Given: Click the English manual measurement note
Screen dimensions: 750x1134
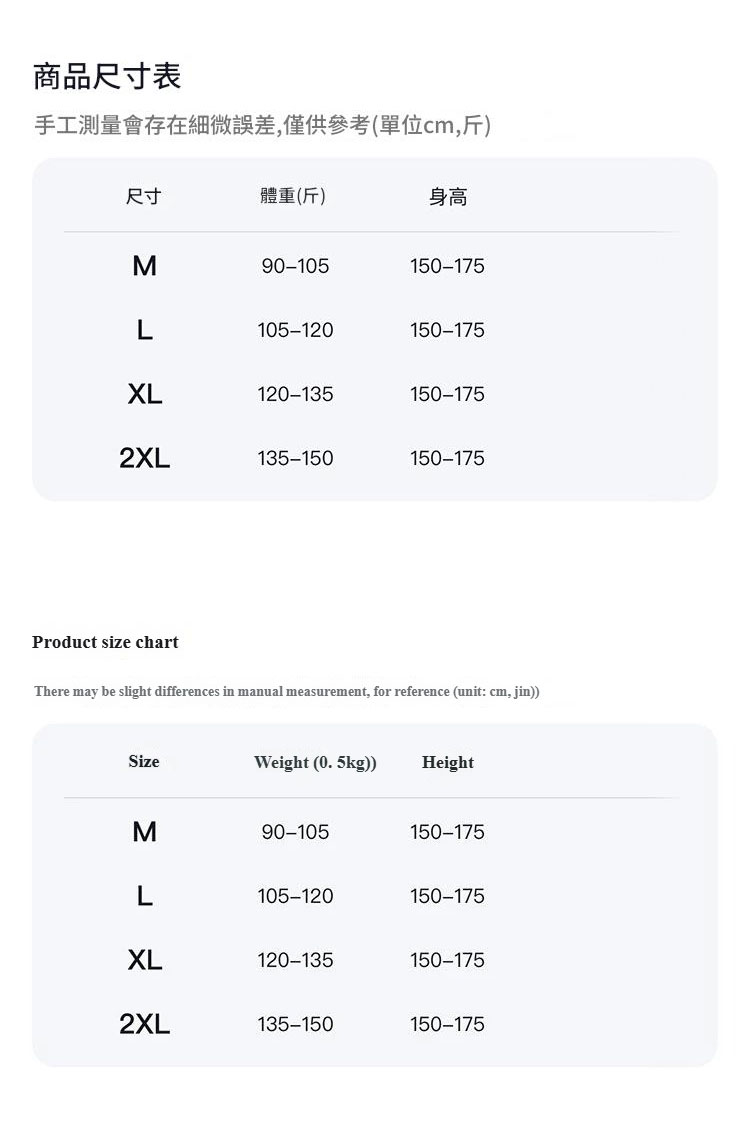Looking at the screenshot, I should coord(287,692).
